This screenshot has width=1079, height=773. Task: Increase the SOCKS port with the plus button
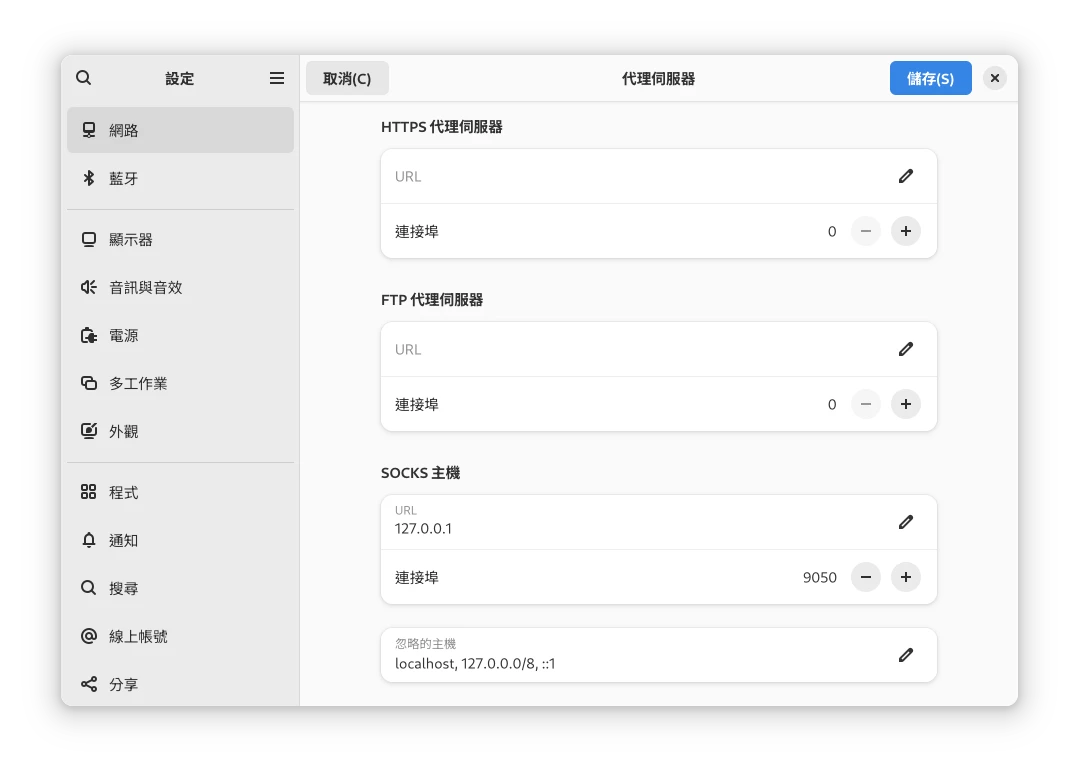click(x=905, y=577)
